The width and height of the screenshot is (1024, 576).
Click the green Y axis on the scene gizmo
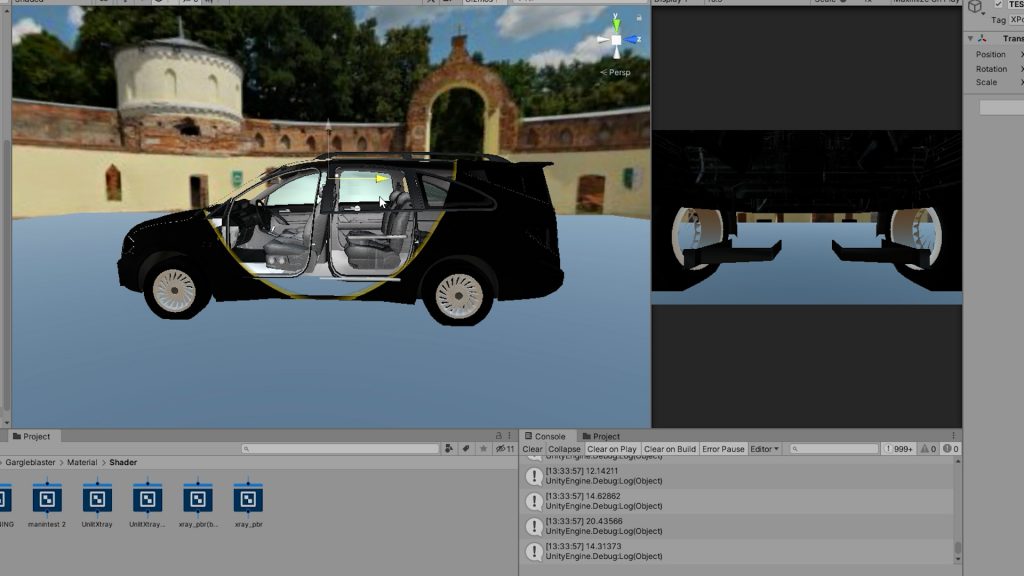616,23
